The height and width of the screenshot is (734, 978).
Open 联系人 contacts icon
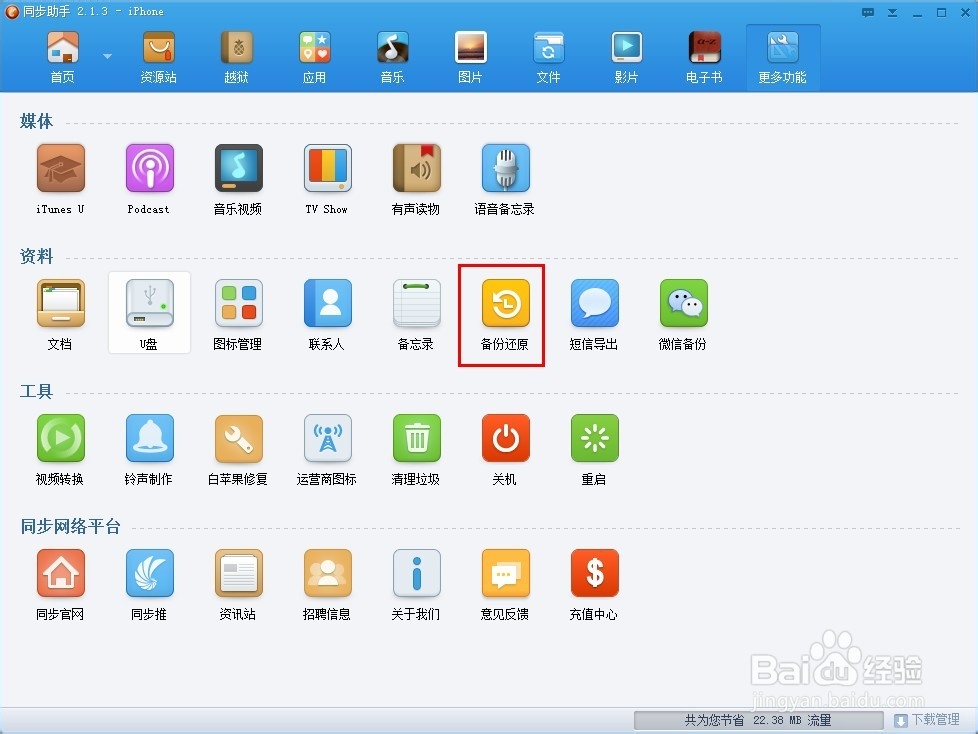click(x=328, y=303)
